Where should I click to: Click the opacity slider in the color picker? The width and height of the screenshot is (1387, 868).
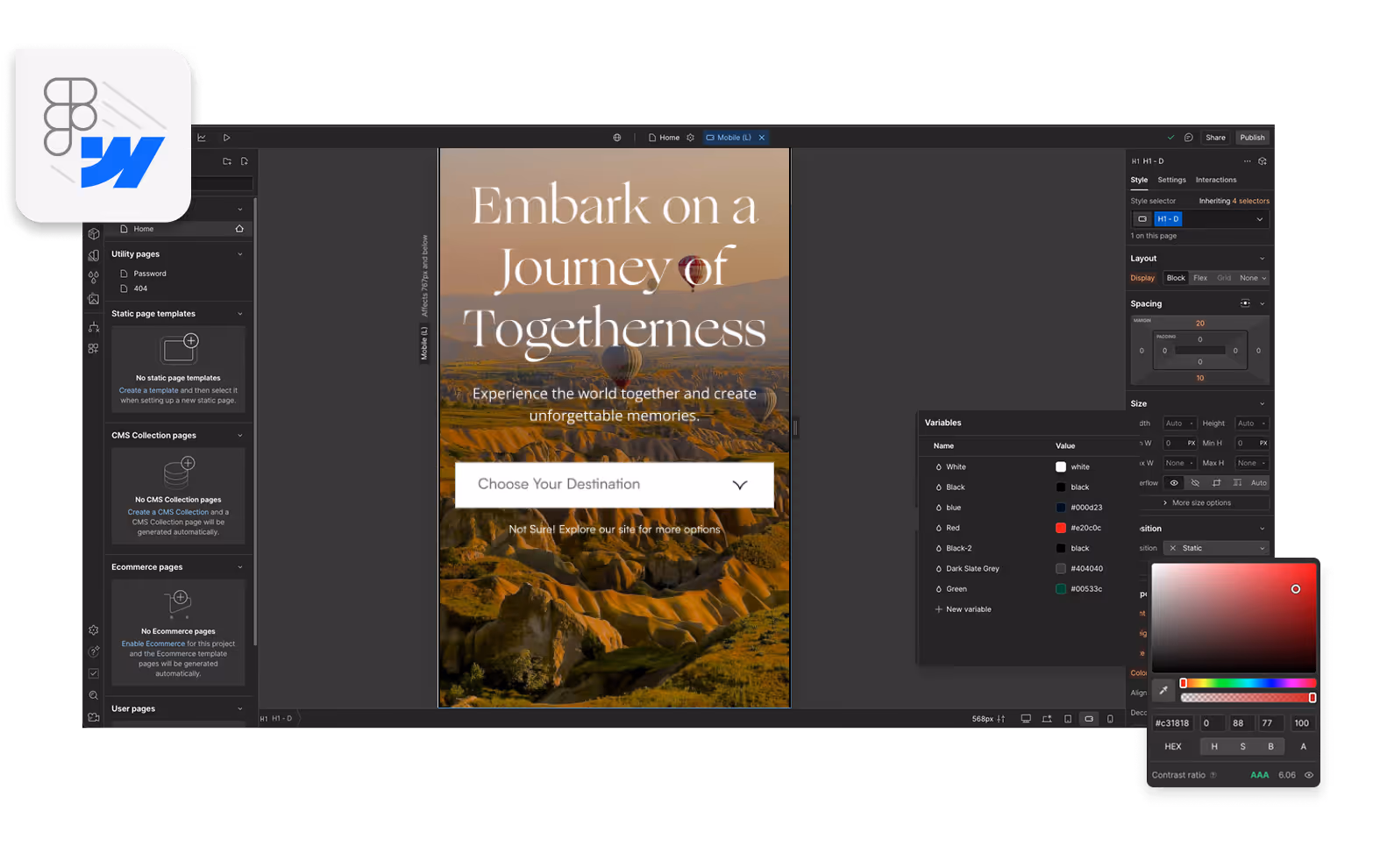[x=1248, y=698]
